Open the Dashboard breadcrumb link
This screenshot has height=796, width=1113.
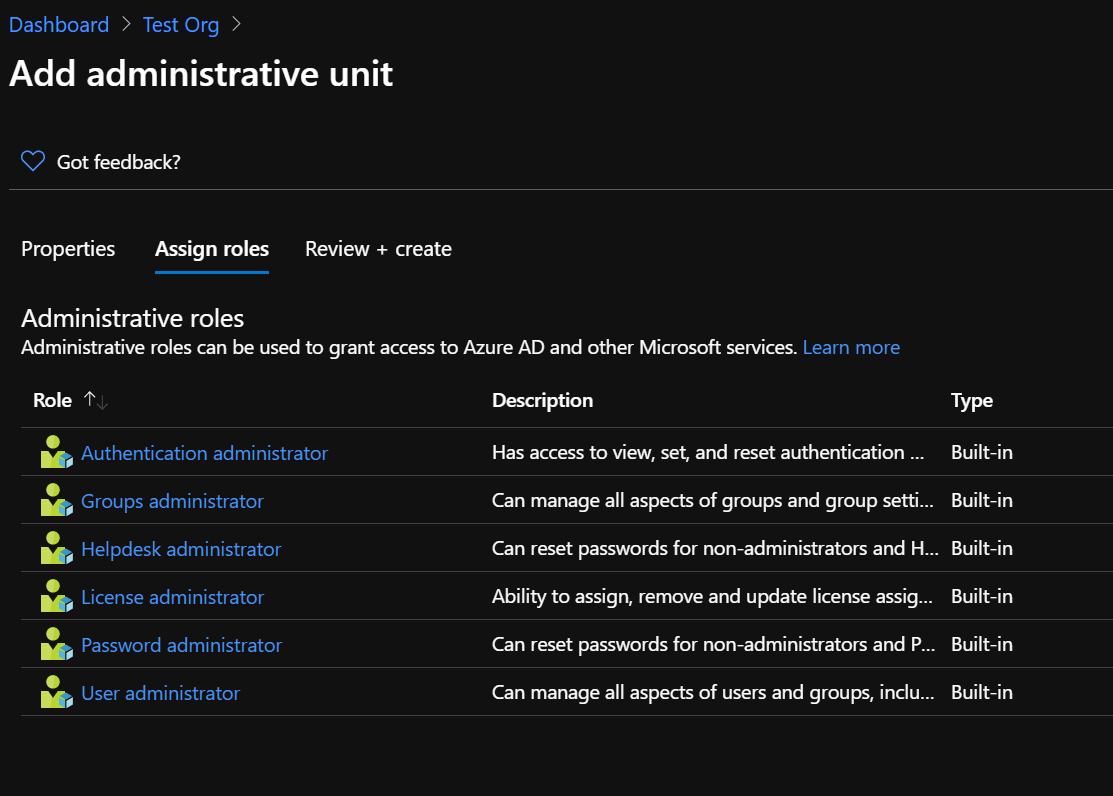(x=59, y=25)
